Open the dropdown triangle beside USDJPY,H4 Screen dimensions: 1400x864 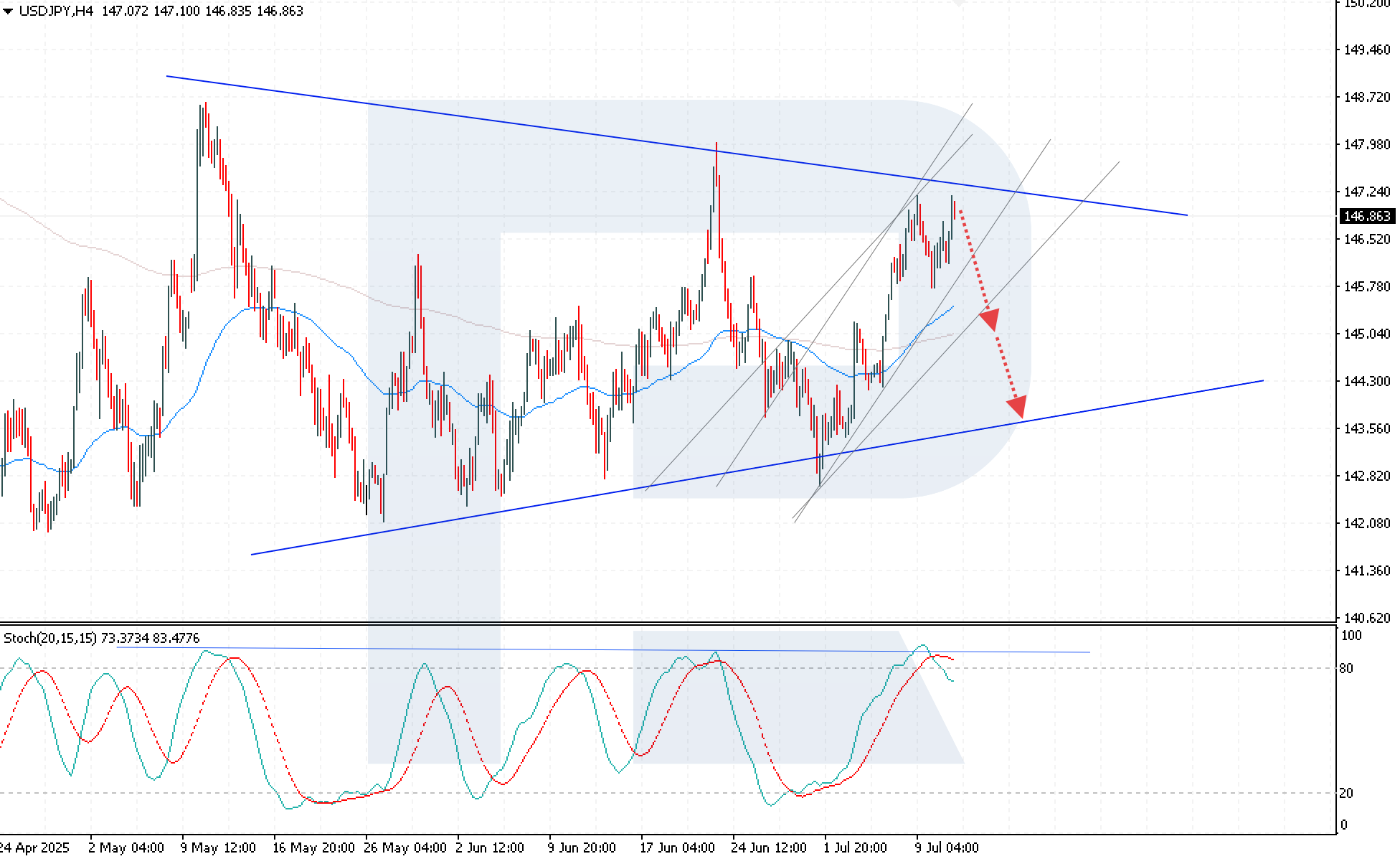point(8,11)
